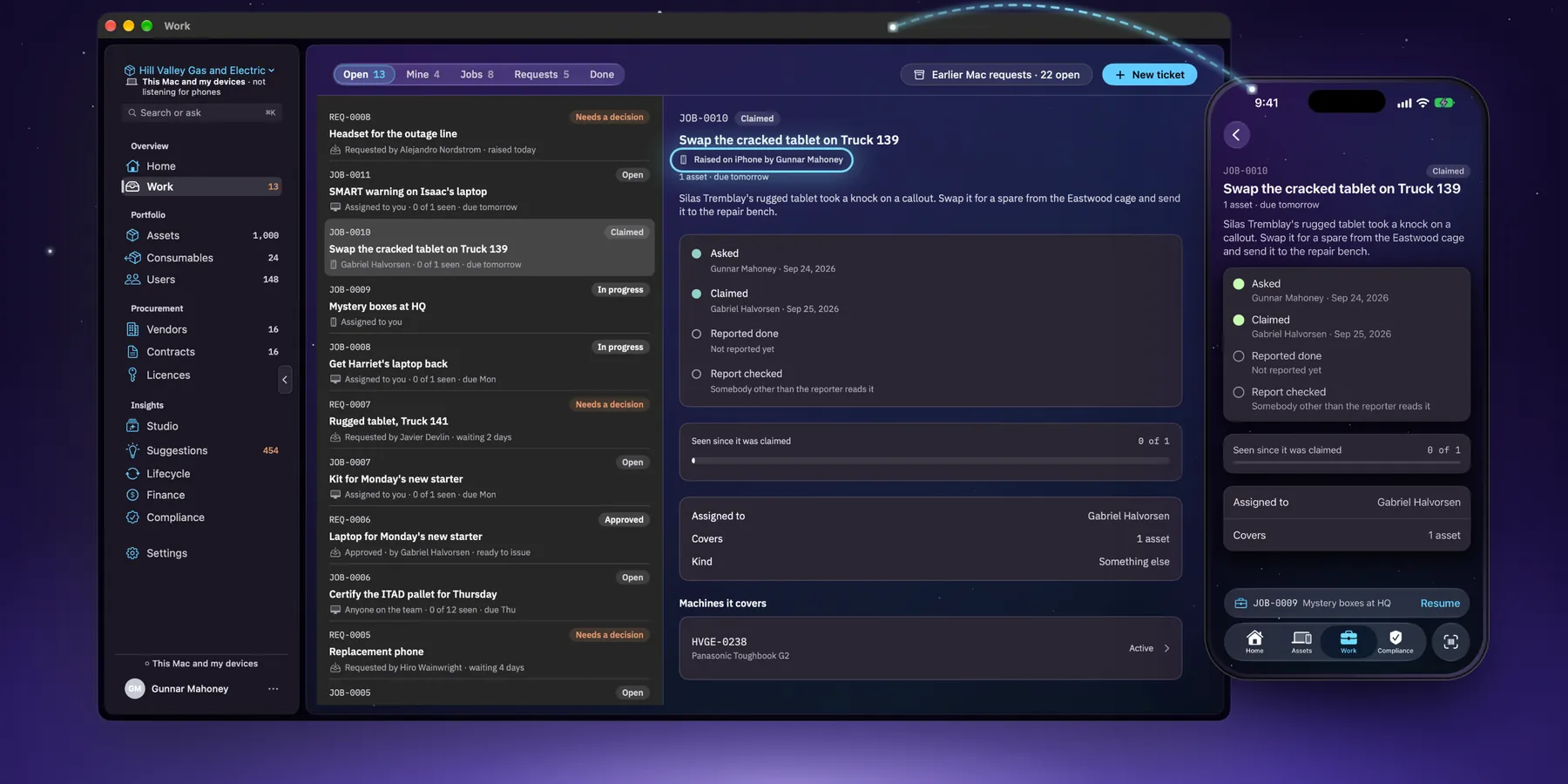Focus the Search or ask field
The width and height of the screenshot is (1568, 784).
202,113
